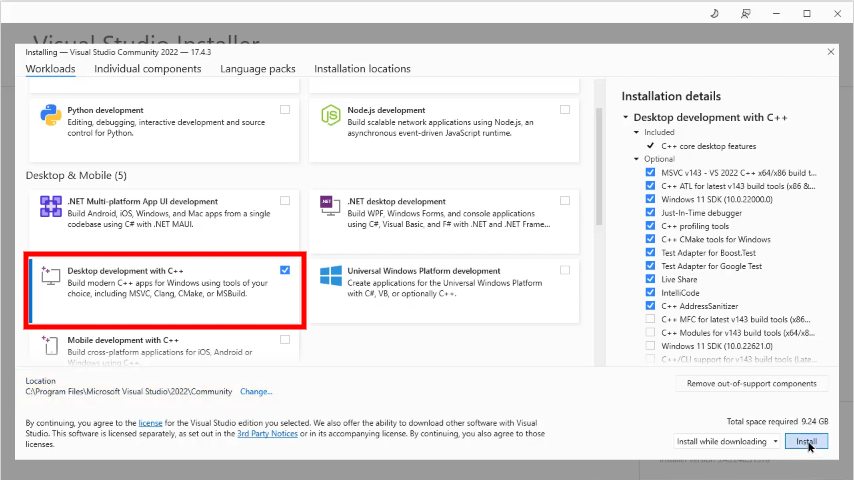Image resolution: width=854 pixels, height=480 pixels.
Task: Collapse the Desktop development with C++ details
Action: coord(626,118)
